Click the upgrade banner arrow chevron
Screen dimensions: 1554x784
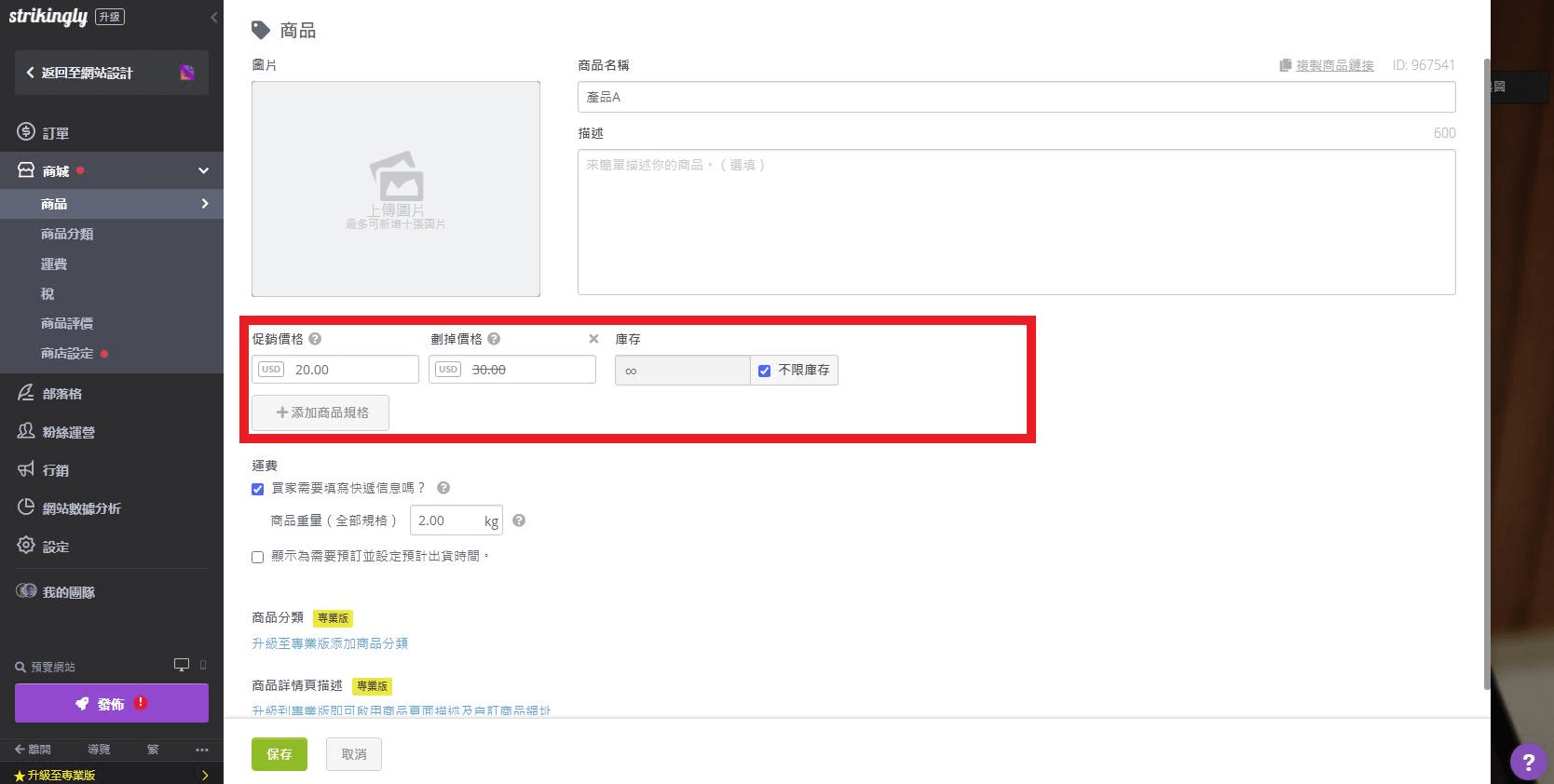tap(205, 775)
